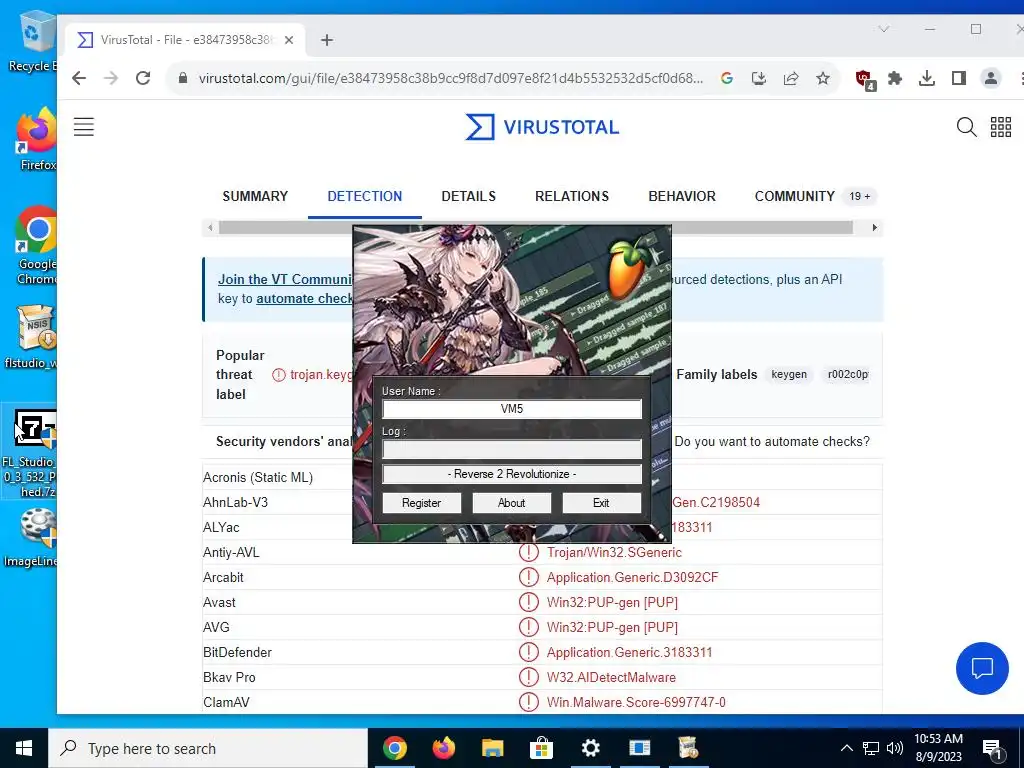Click the VirusTotal logo
Viewport: 1024px width, 768px height.
pyautogui.click(x=542, y=127)
